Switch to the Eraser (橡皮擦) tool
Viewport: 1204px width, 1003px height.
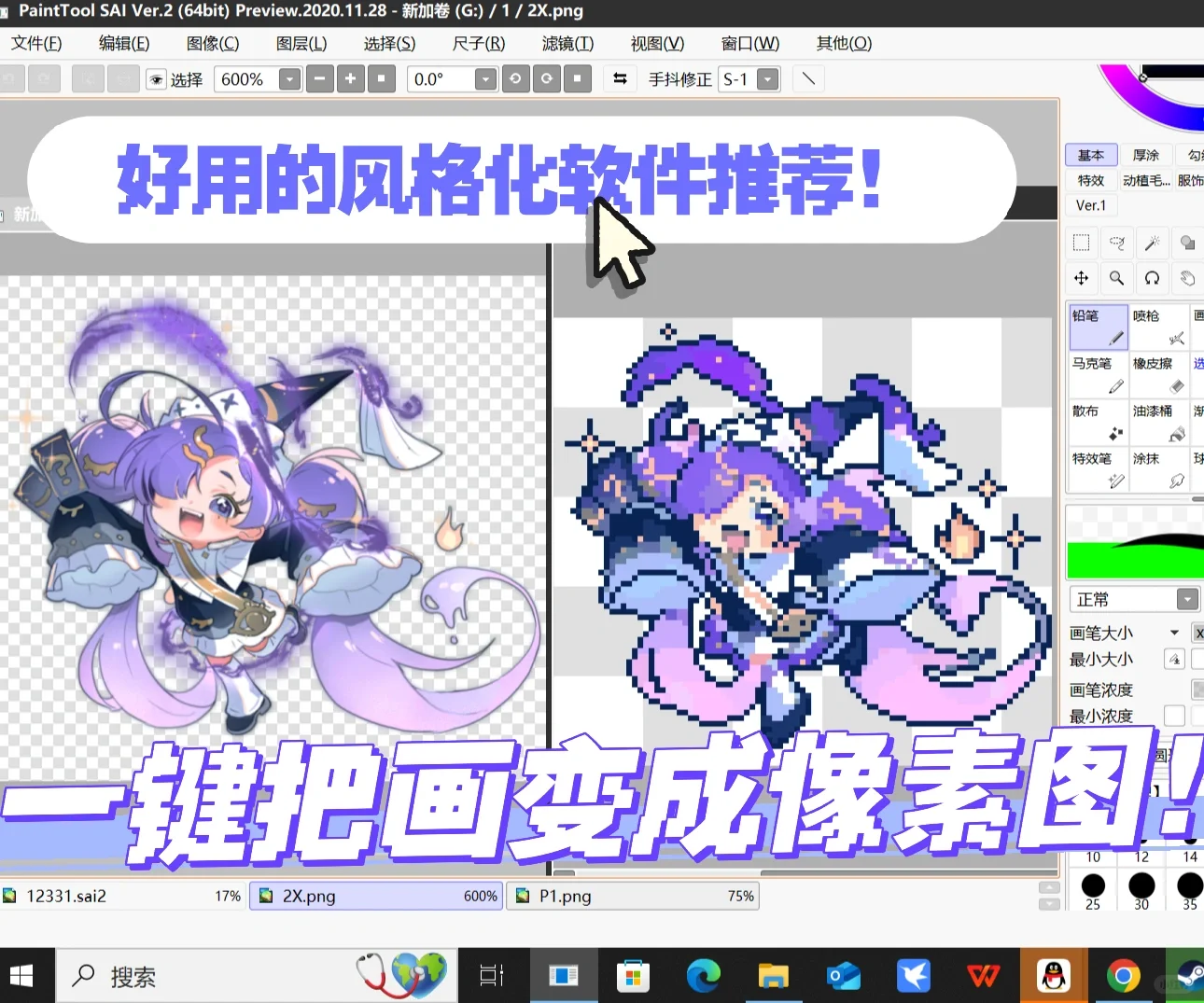[x=1159, y=373]
